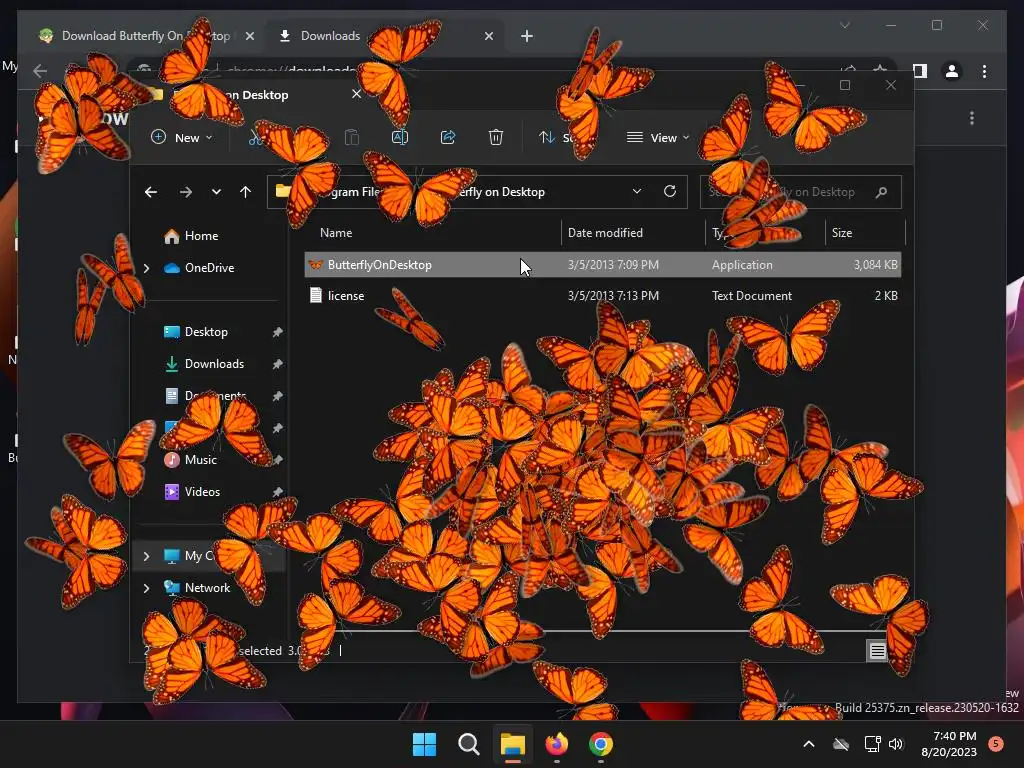Image resolution: width=1024 pixels, height=768 pixels.
Task: Close the Download Butterfly Chrome tab
Action: pyautogui.click(x=249, y=36)
